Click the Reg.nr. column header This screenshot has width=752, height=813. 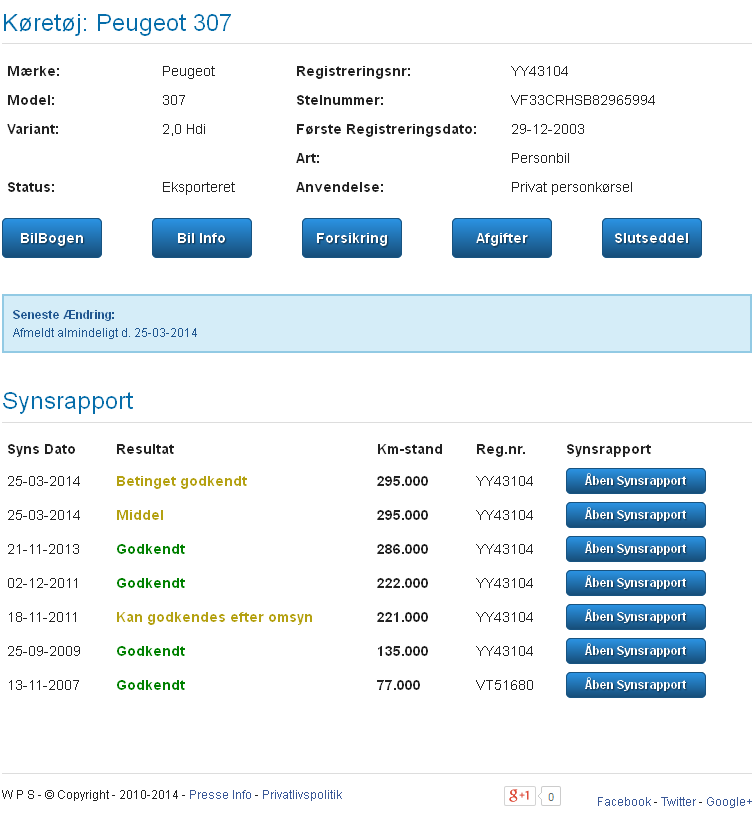[x=500, y=449]
